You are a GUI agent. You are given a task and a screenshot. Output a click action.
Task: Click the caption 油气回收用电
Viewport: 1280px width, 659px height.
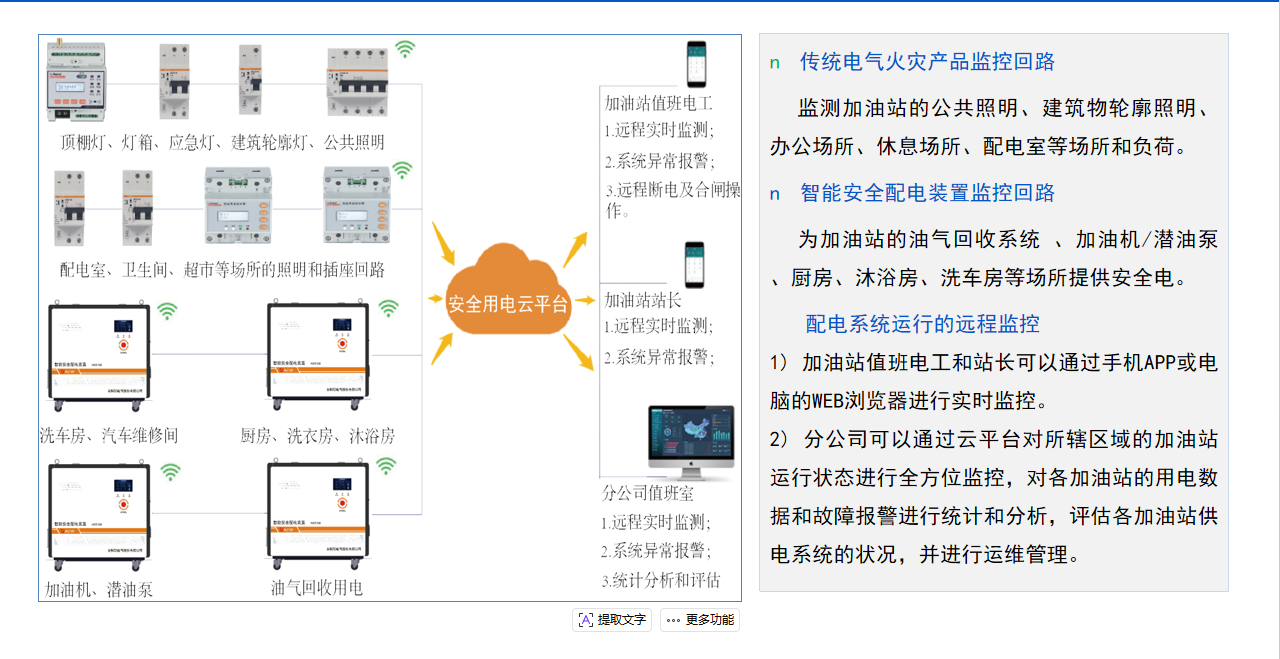317,587
